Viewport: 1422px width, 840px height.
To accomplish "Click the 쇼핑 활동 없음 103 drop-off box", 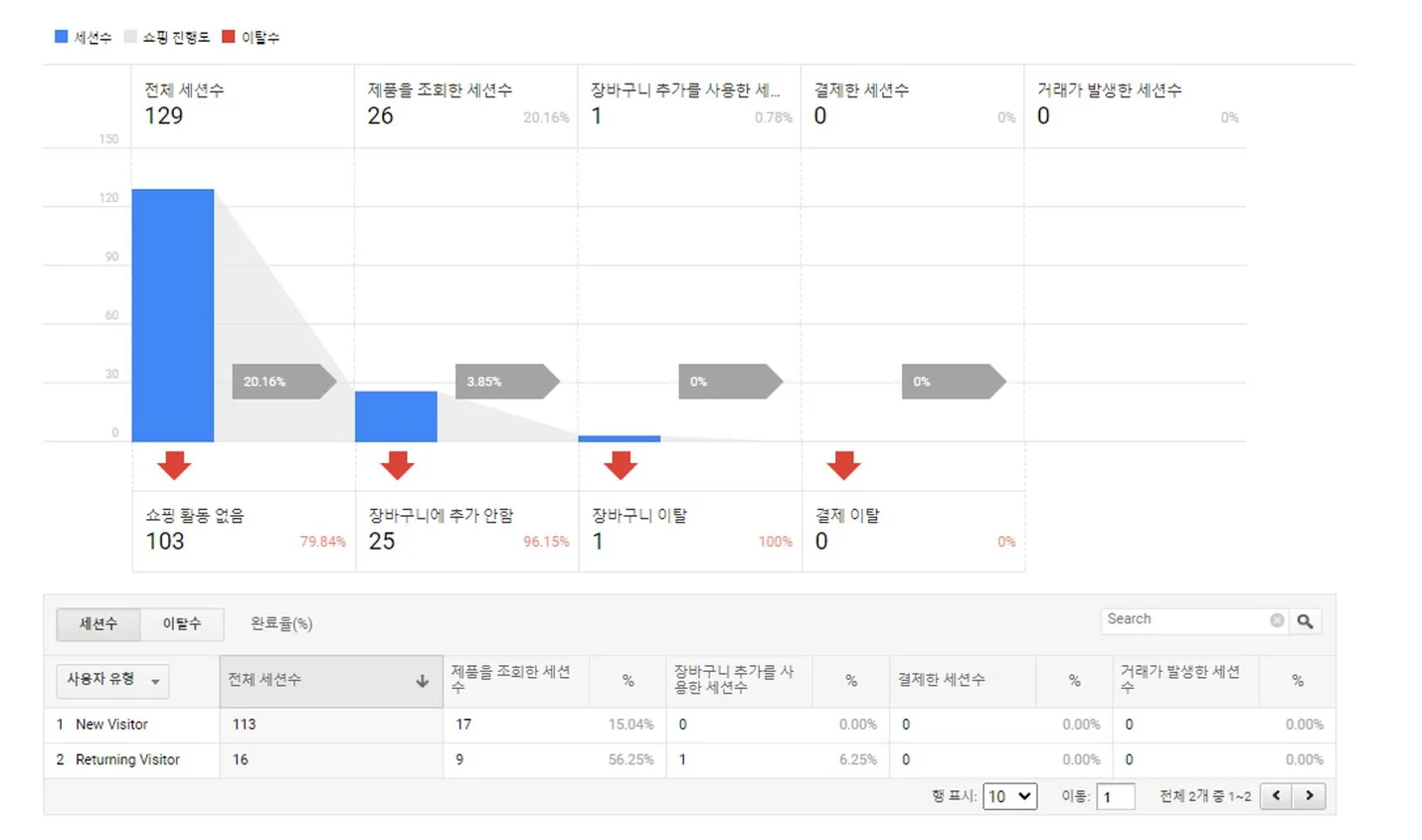I will click(244, 531).
